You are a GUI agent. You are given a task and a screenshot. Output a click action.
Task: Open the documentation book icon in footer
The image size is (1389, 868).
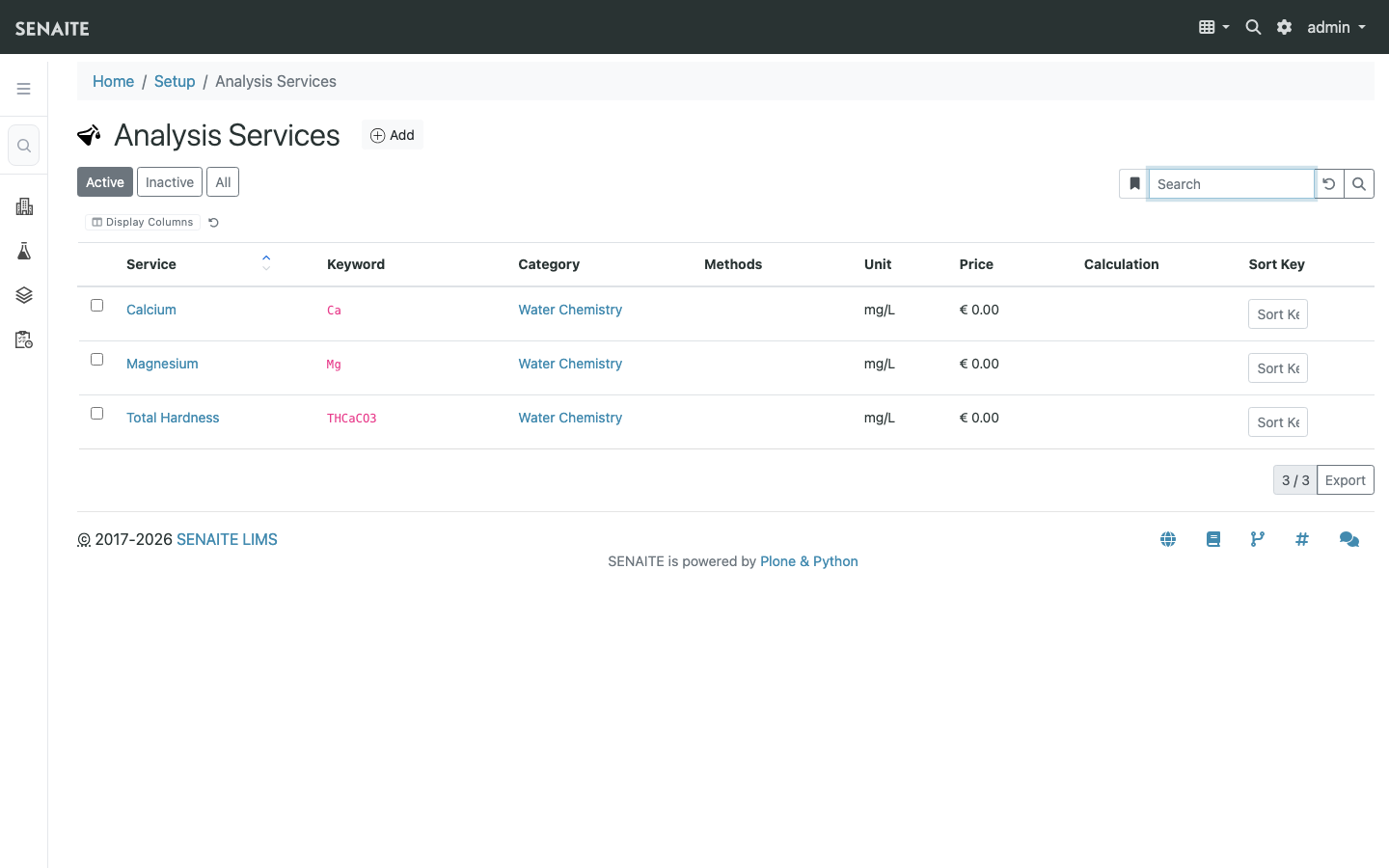pos(1213,539)
